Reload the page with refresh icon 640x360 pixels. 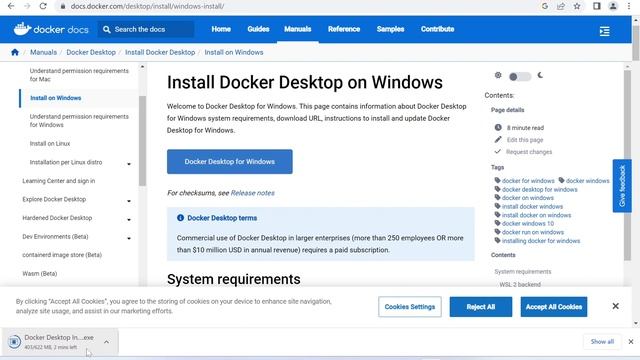click(43, 6)
